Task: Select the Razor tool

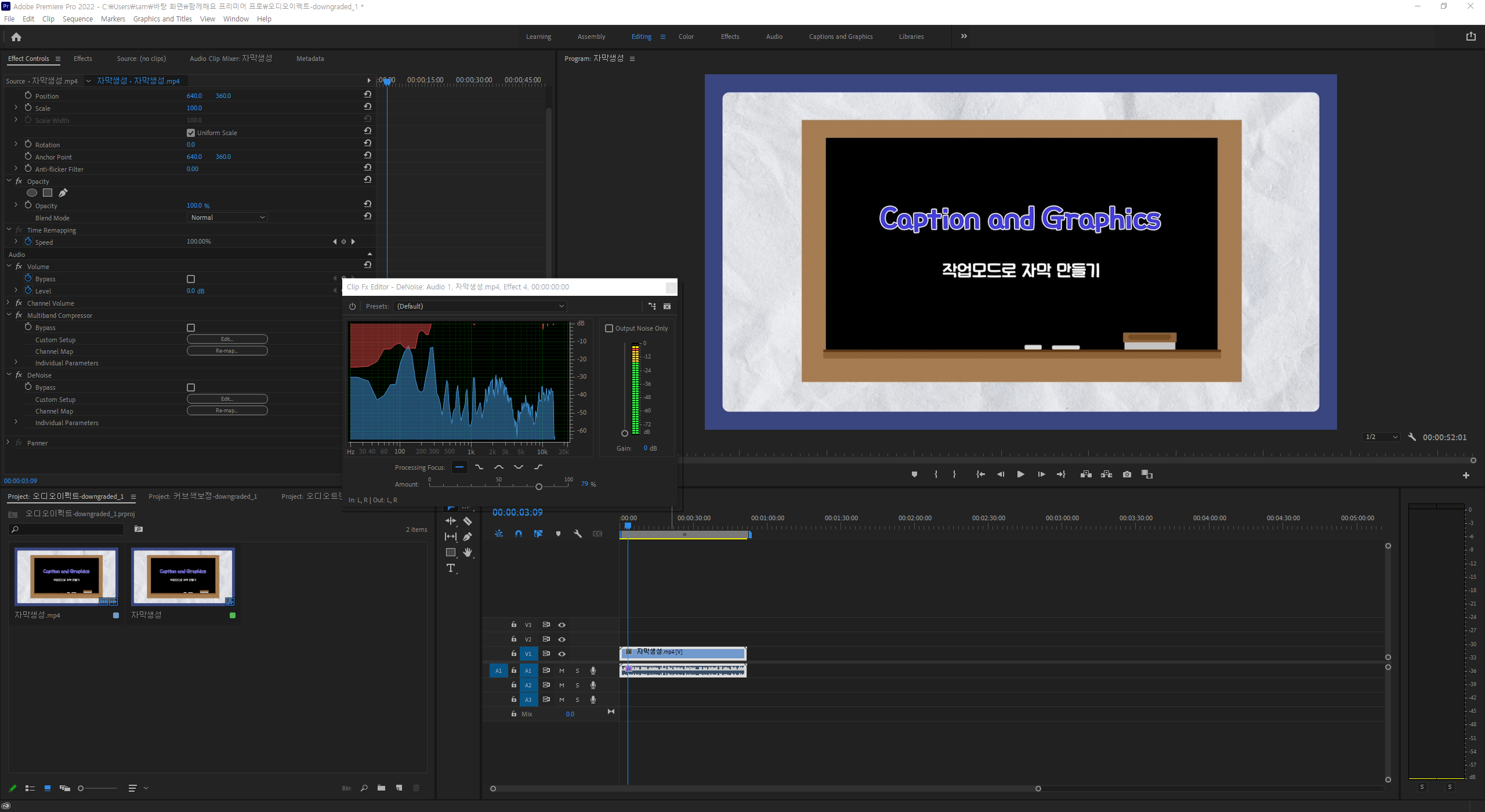Action: pos(468,521)
